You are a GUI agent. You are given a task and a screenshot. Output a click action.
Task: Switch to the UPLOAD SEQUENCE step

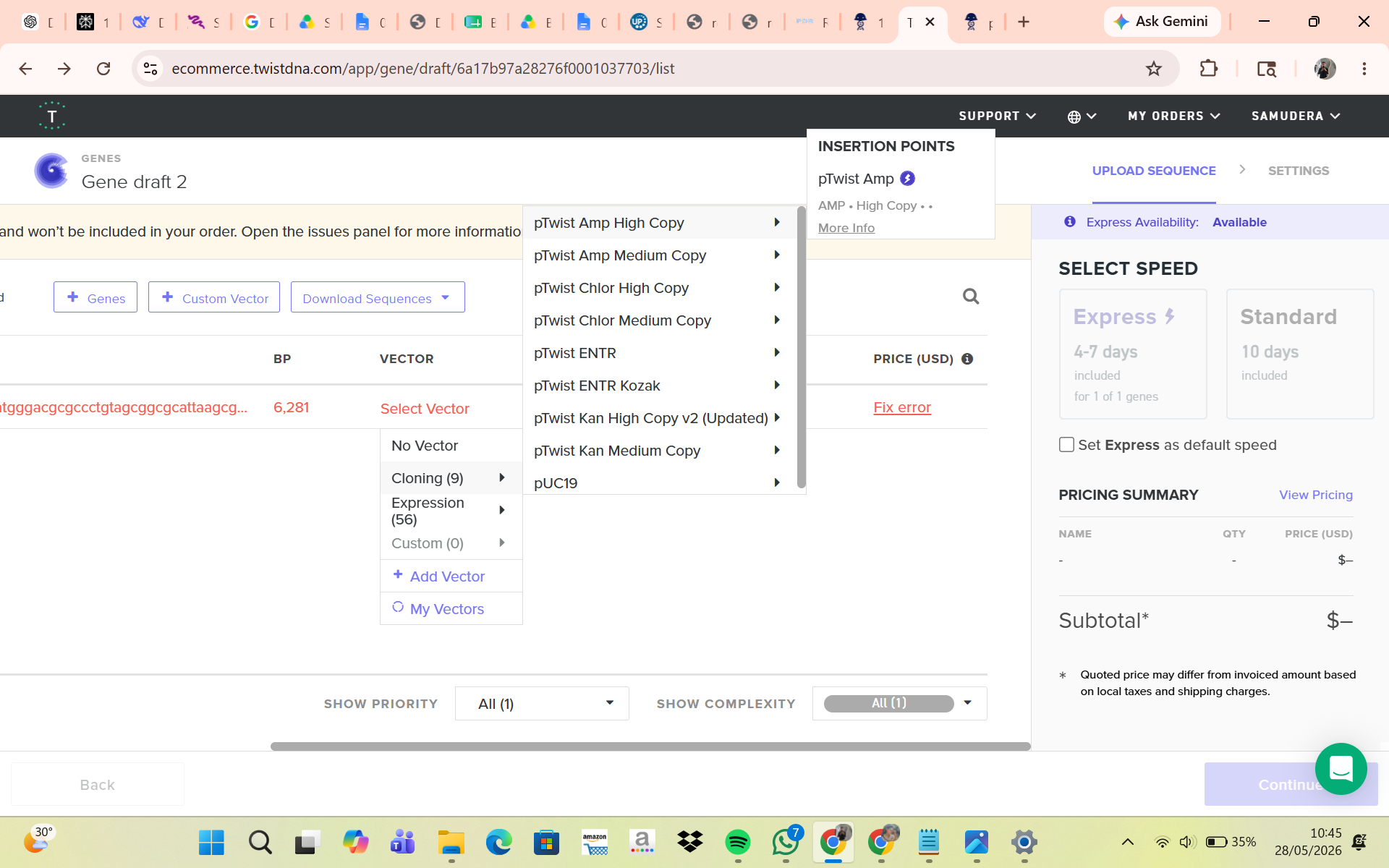point(1154,171)
